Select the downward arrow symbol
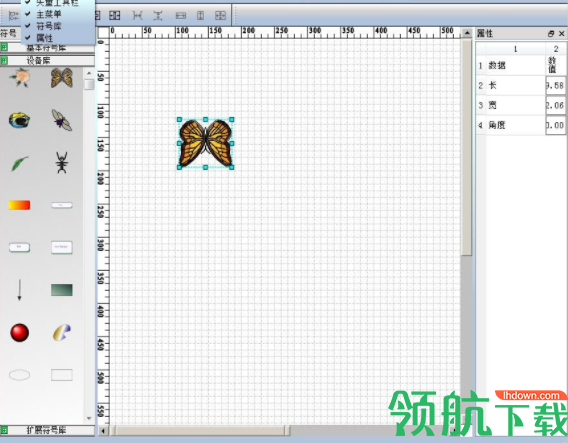The height and width of the screenshot is (443, 568). pyautogui.click(x=20, y=290)
